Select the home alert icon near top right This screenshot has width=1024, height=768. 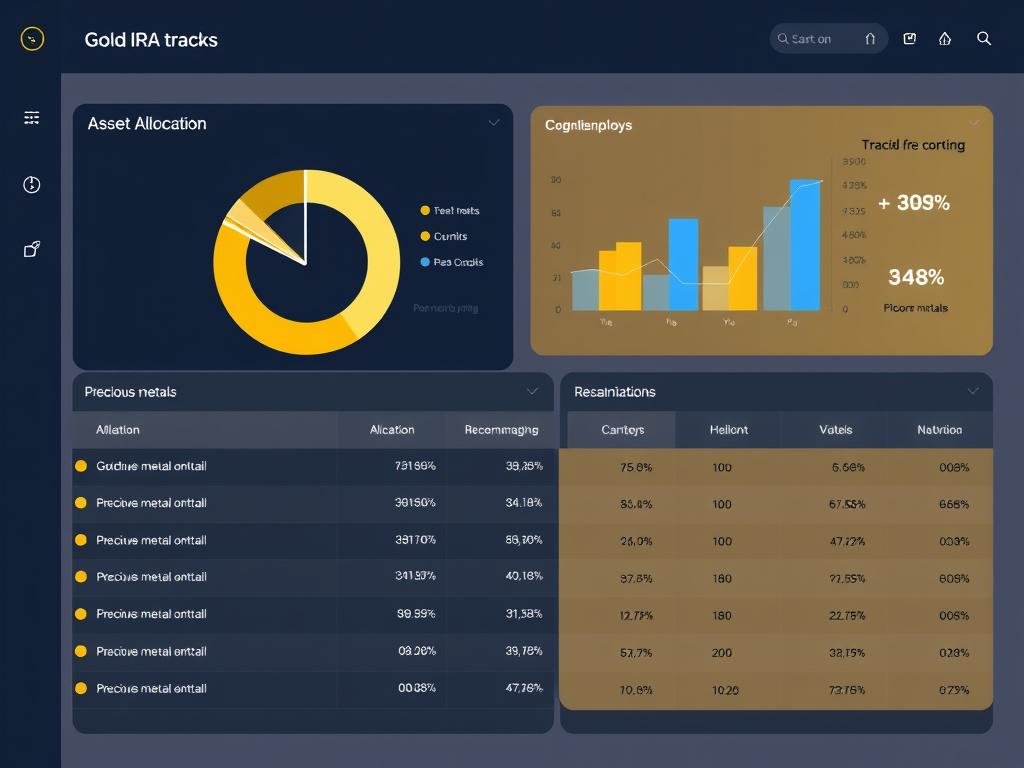point(944,38)
